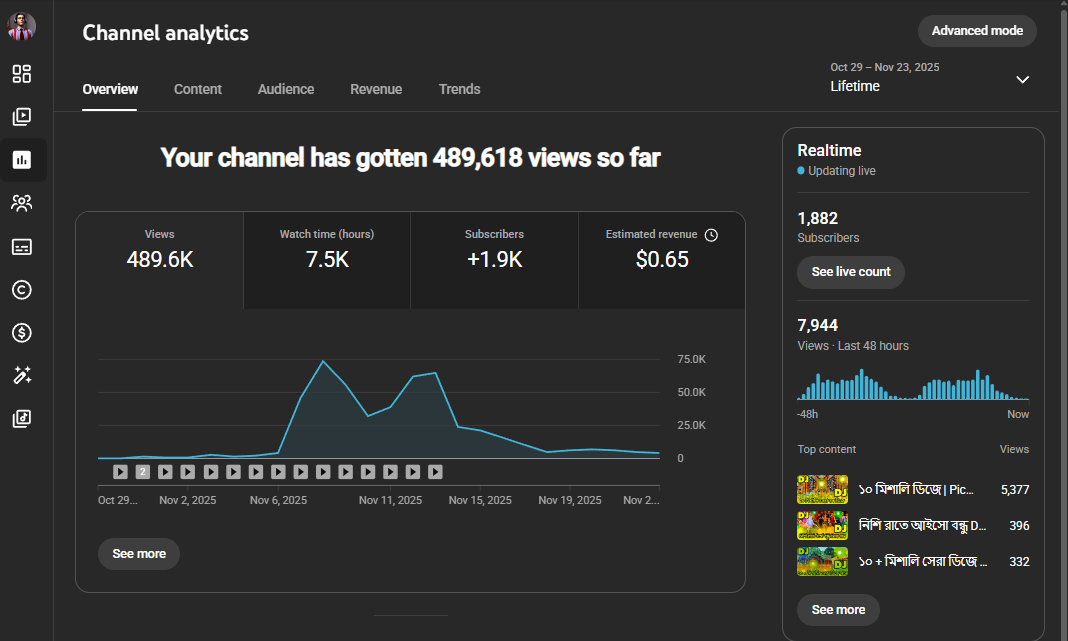The width and height of the screenshot is (1068, 641).
Task: Click See more under the views chart
Action: [x=139, y=554]
